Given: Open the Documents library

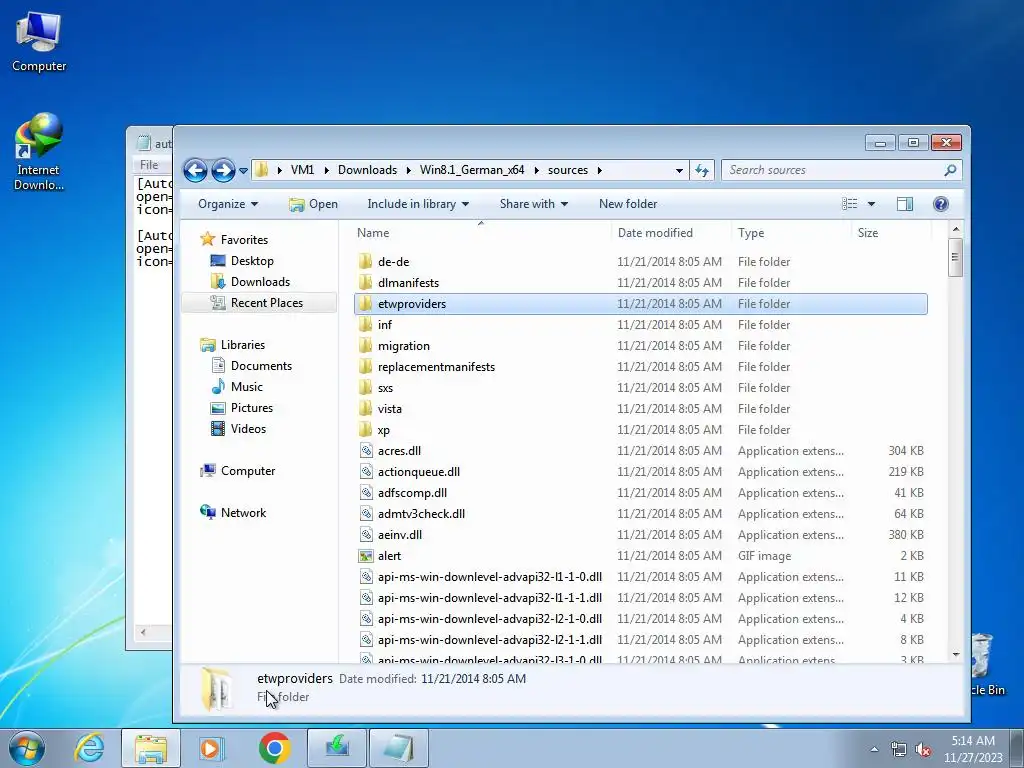Looking at the screenshot, I should tap(261, 366).
